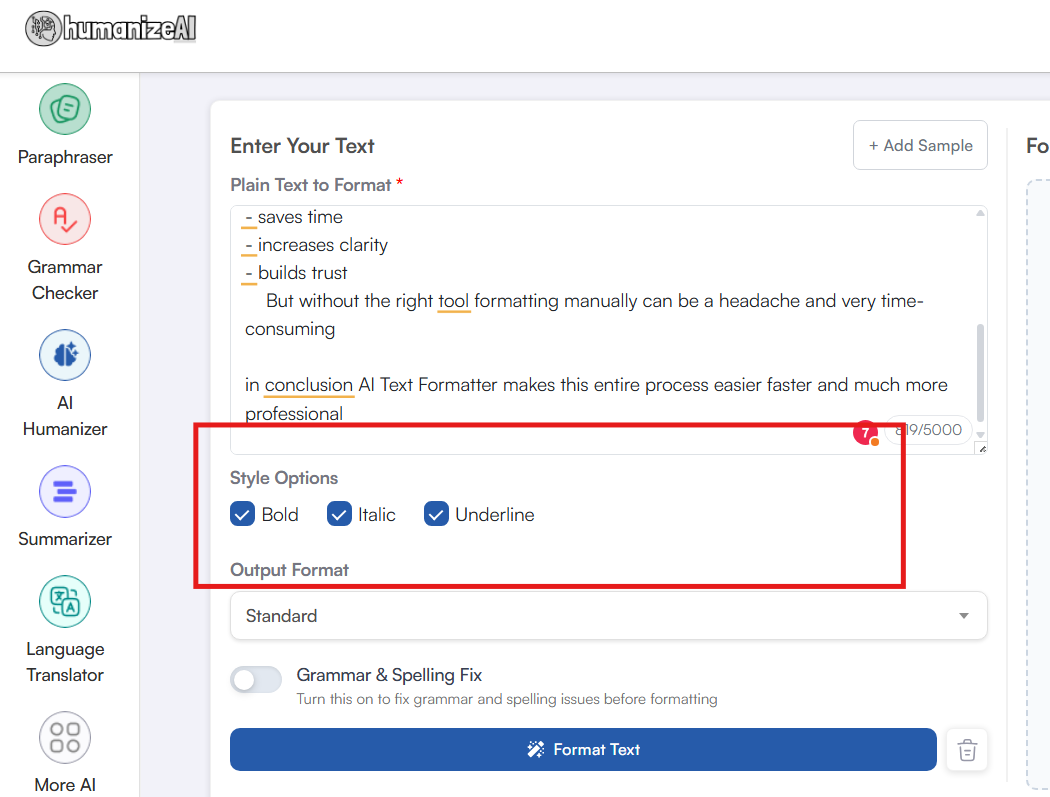
Task: Click the Add Sample button
Action: tap(920, 146)
